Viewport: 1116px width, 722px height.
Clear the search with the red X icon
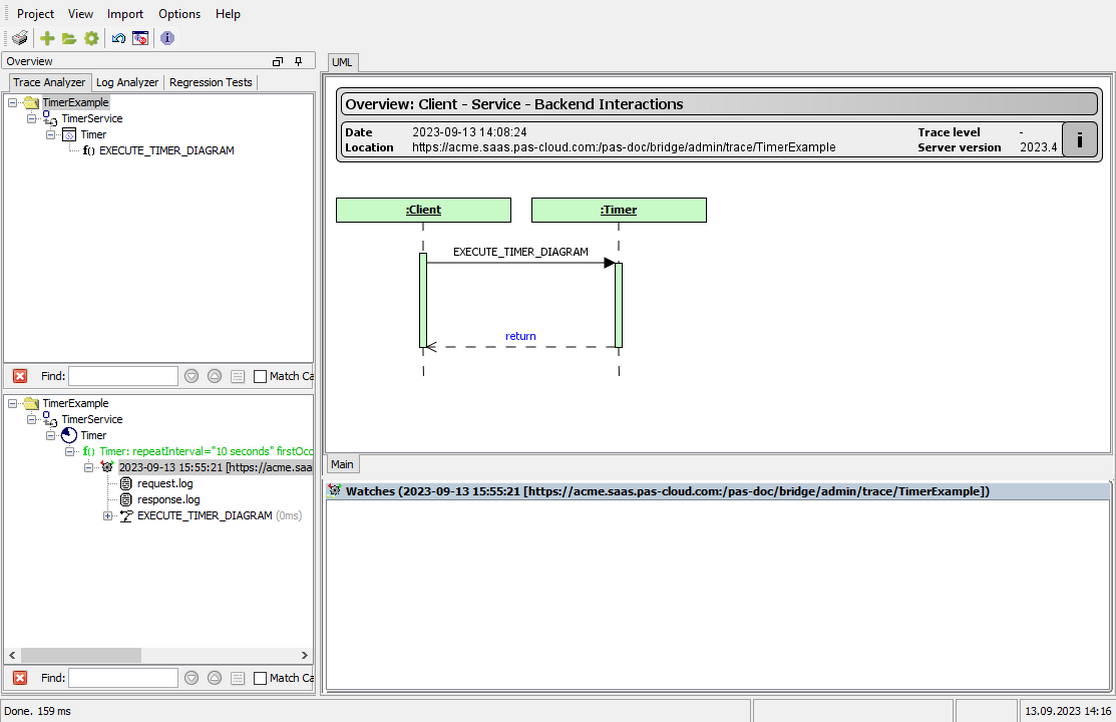pos(19,375)
